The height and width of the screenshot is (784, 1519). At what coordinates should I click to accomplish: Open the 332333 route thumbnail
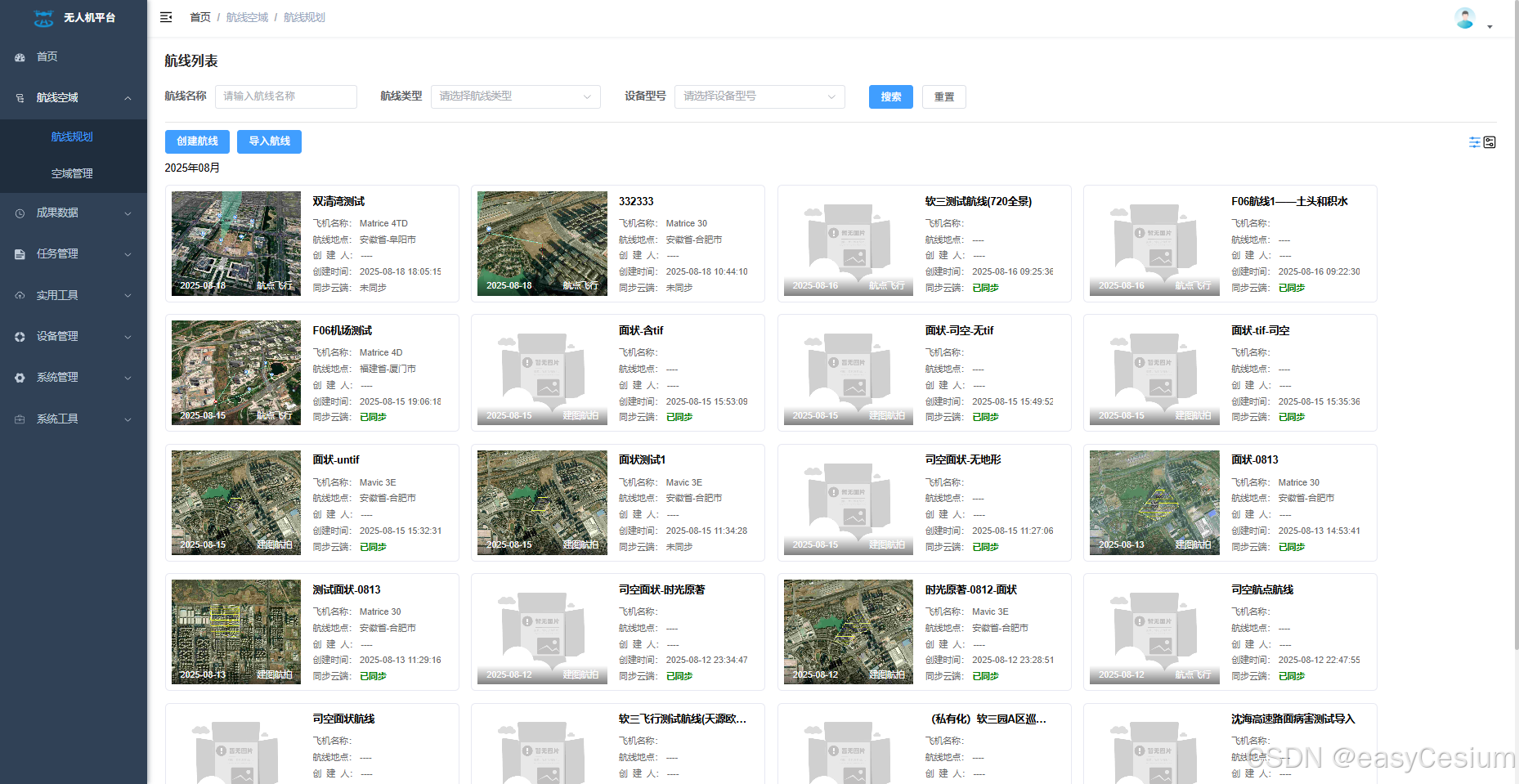[x=542, y=244]
